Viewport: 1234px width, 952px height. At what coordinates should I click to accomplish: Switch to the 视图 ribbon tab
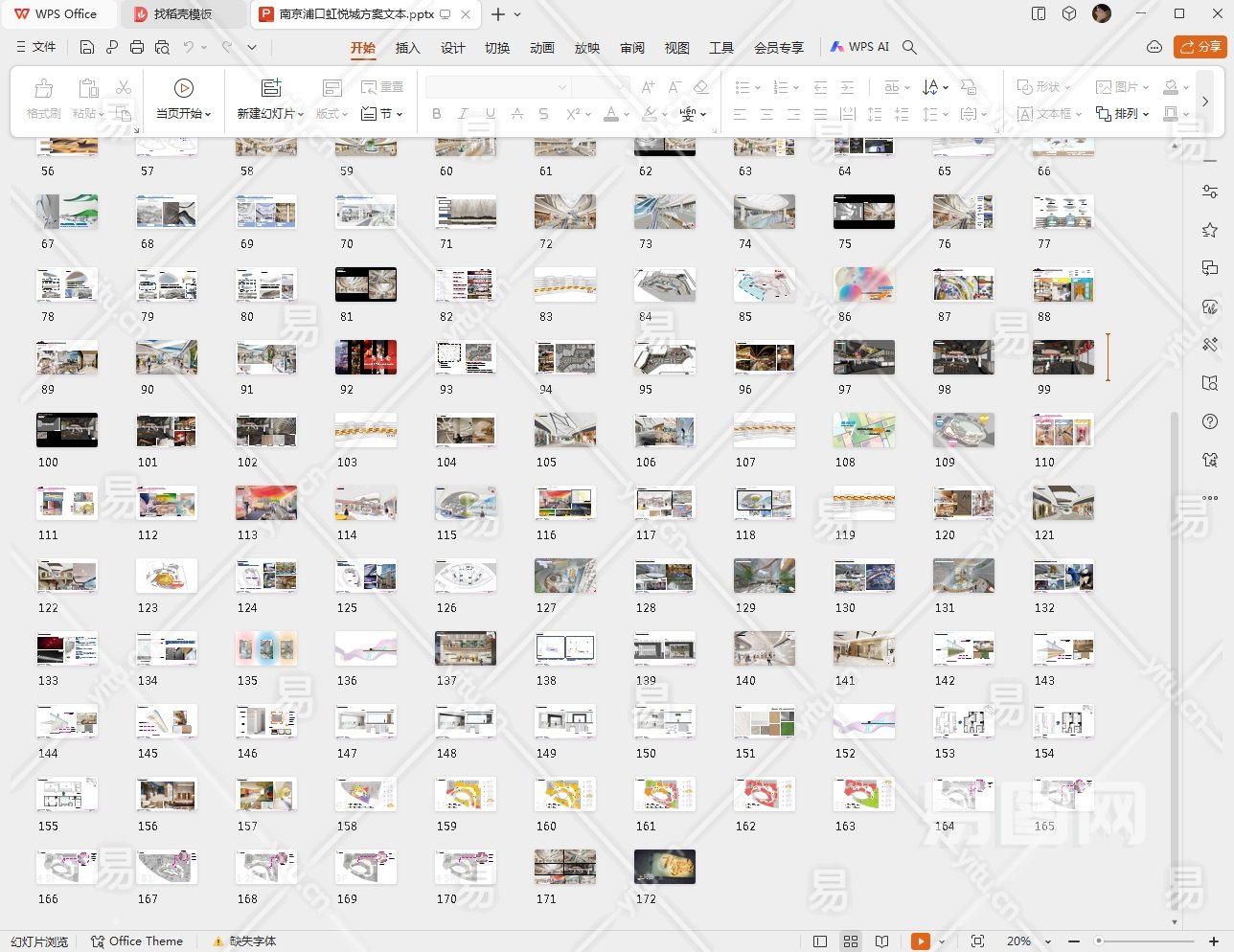click(676, 48)
